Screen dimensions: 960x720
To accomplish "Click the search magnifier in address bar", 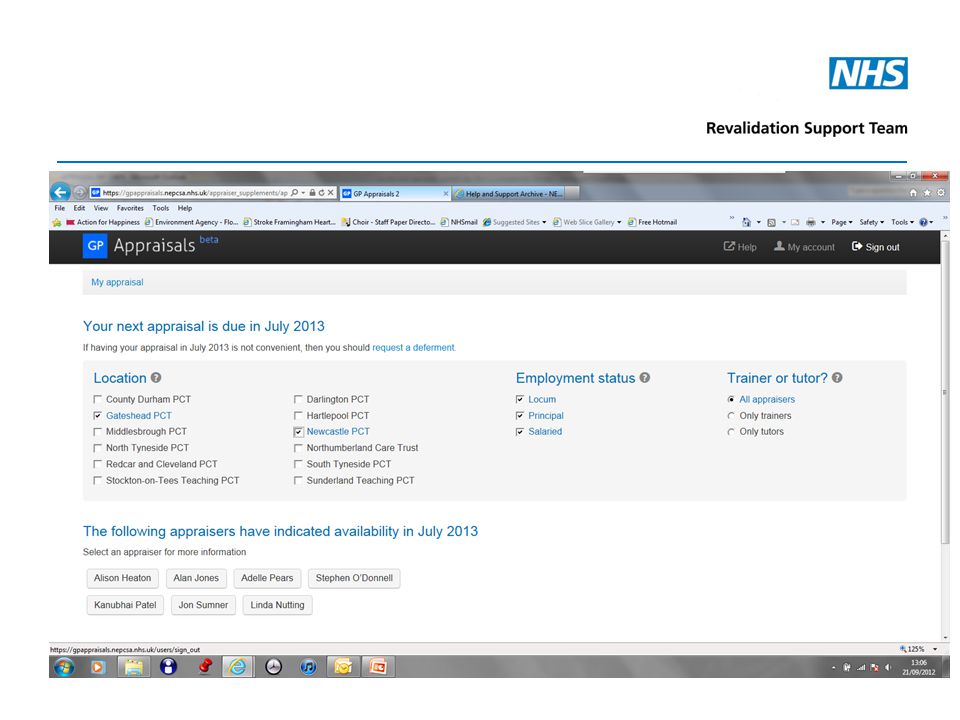I will coord(294,192).
